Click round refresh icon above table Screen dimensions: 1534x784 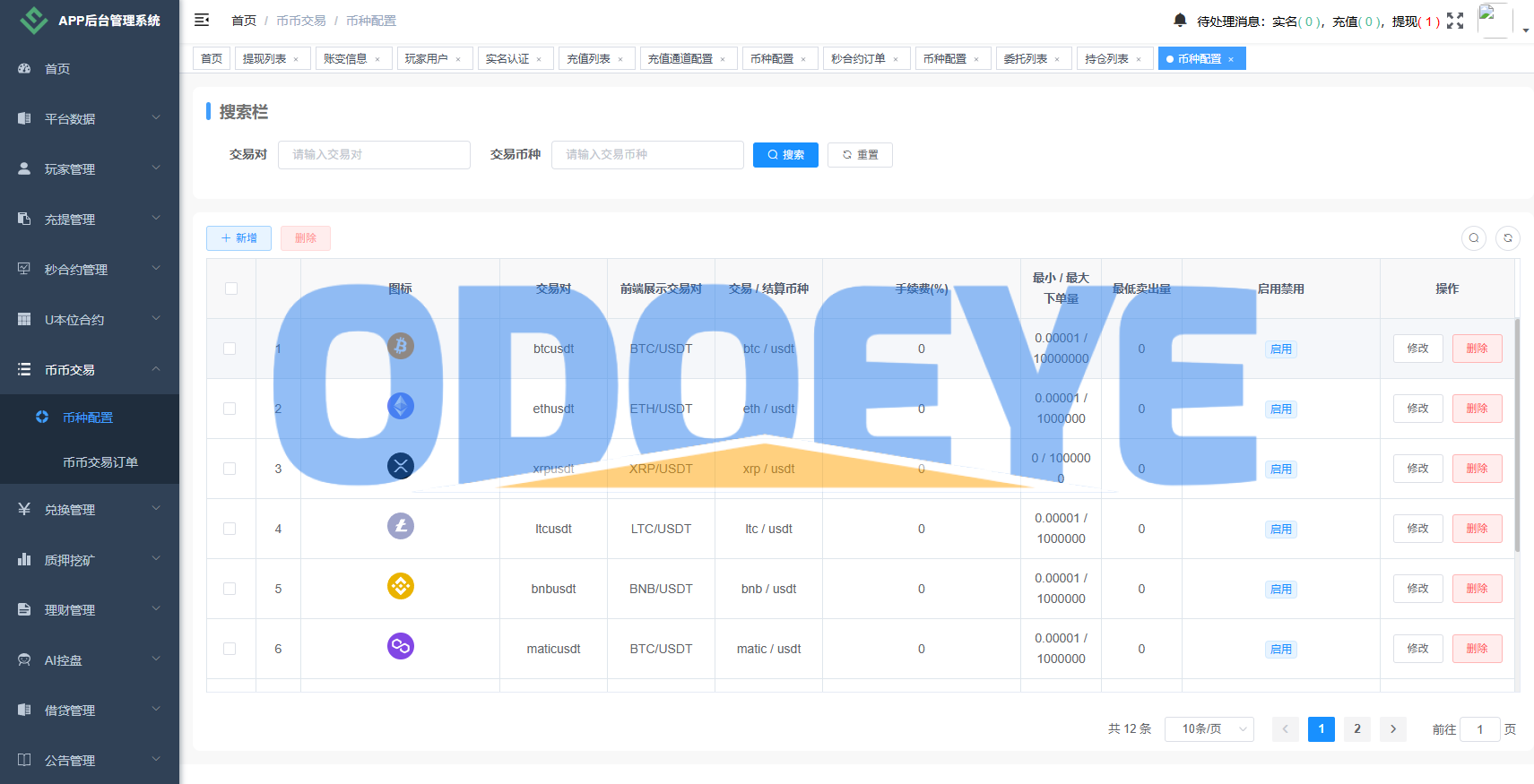click(1508, 238)
